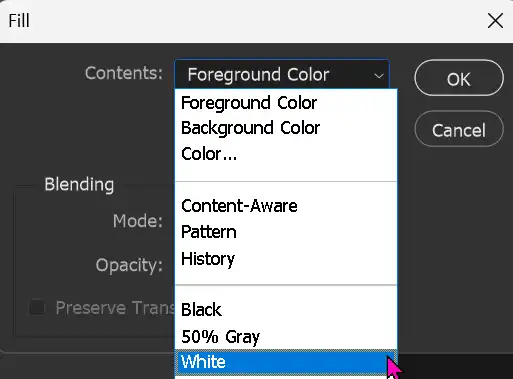Collapse the Contents dropdown arrow

tap(379, 76)
